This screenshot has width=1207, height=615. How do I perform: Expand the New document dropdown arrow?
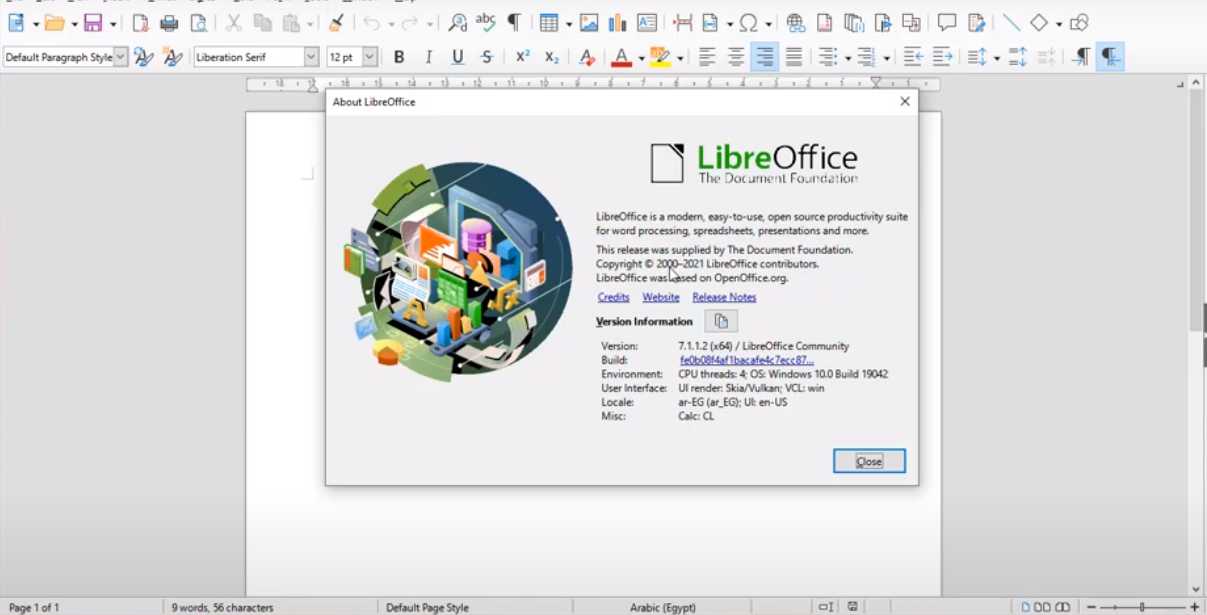tap(35, 23)
